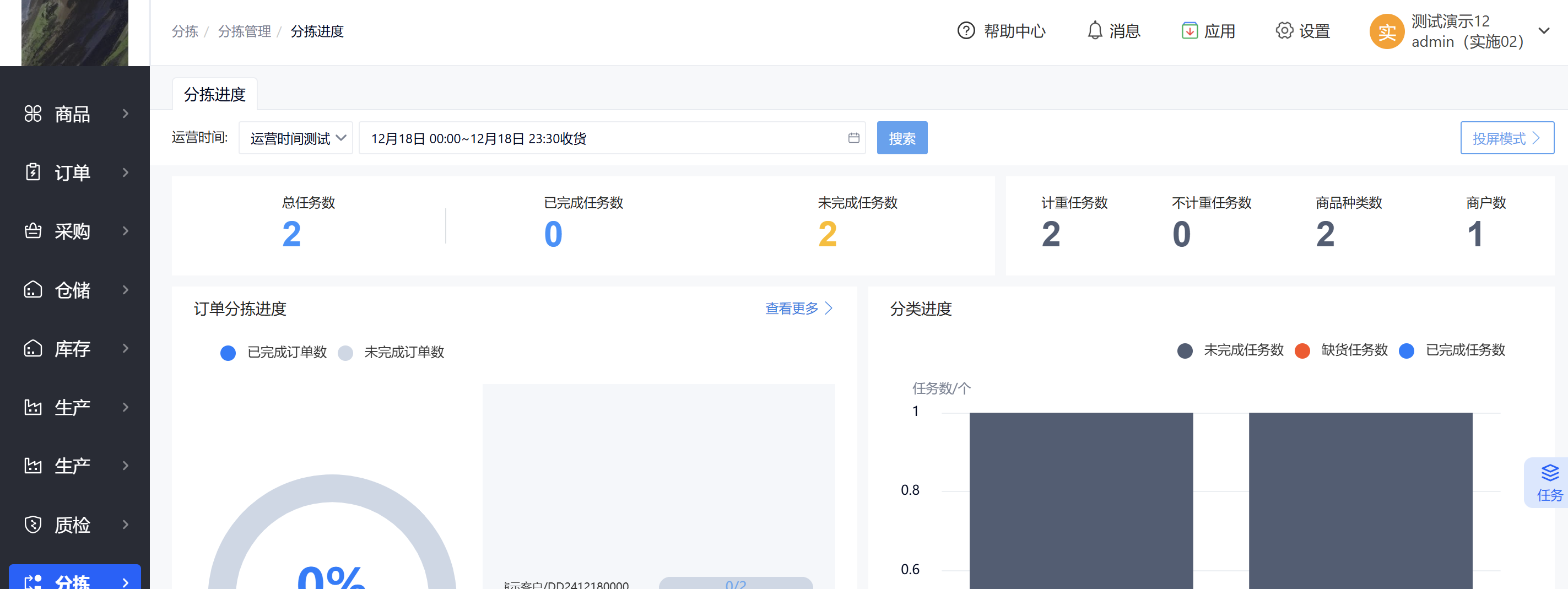Click the 未完成任务数 value 2
The width and height of the screenshot is (1568, 589).
tap(827, 234)
